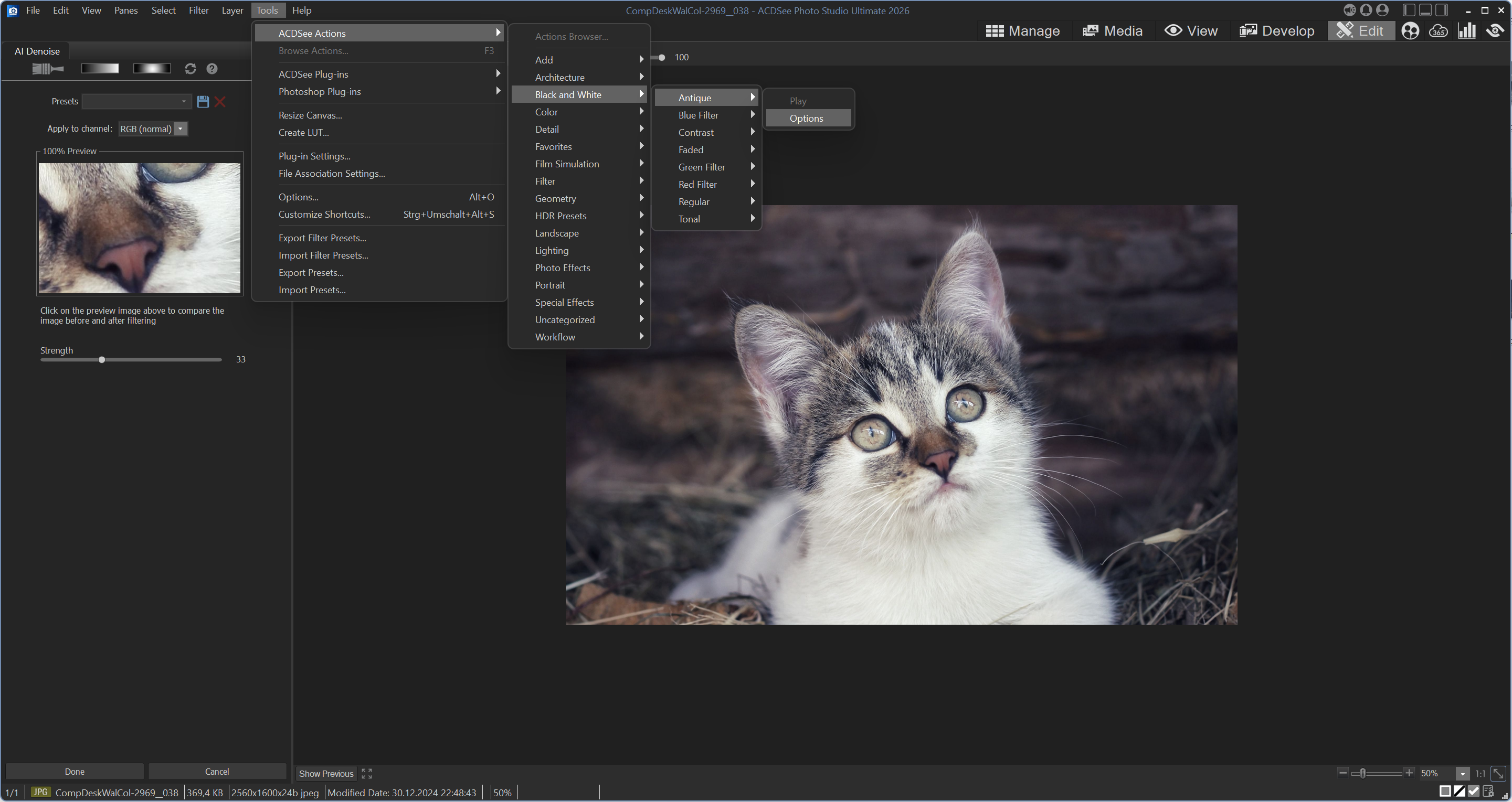
Task: Click the checklist gear settings icon
Action: [x=1488, y=792]
